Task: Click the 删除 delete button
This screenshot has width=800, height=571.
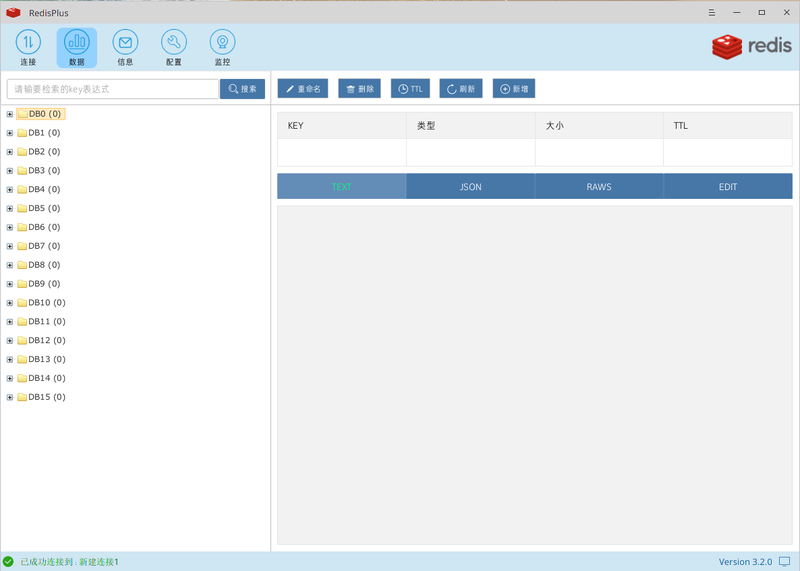Action: [359, 89]
